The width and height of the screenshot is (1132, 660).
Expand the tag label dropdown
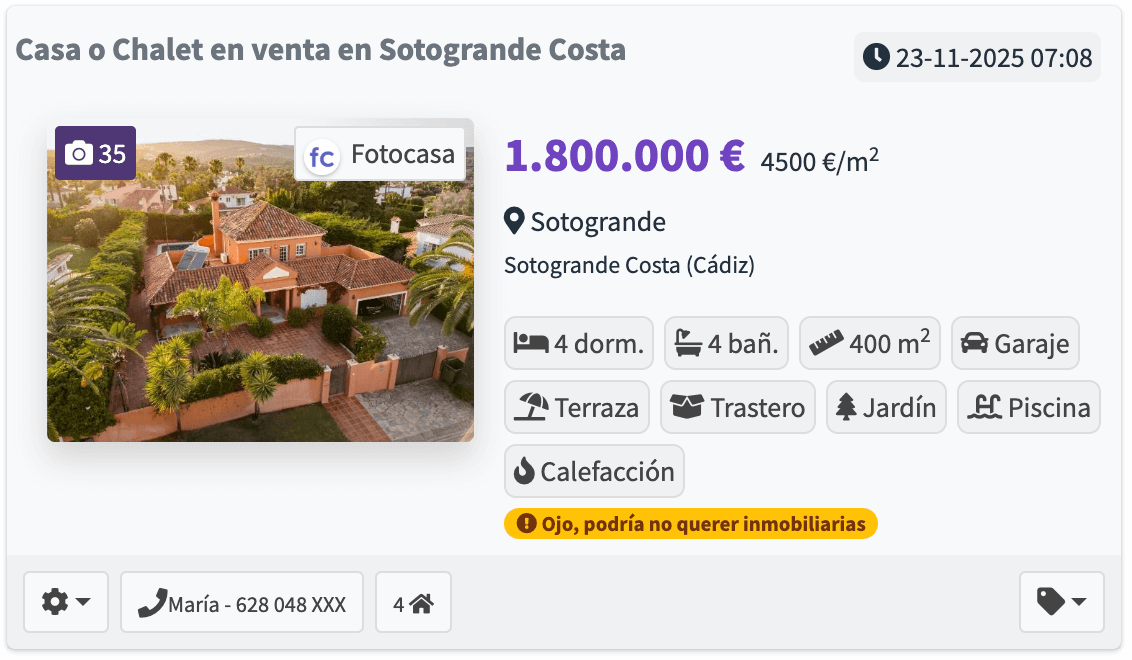(1061, 602)
